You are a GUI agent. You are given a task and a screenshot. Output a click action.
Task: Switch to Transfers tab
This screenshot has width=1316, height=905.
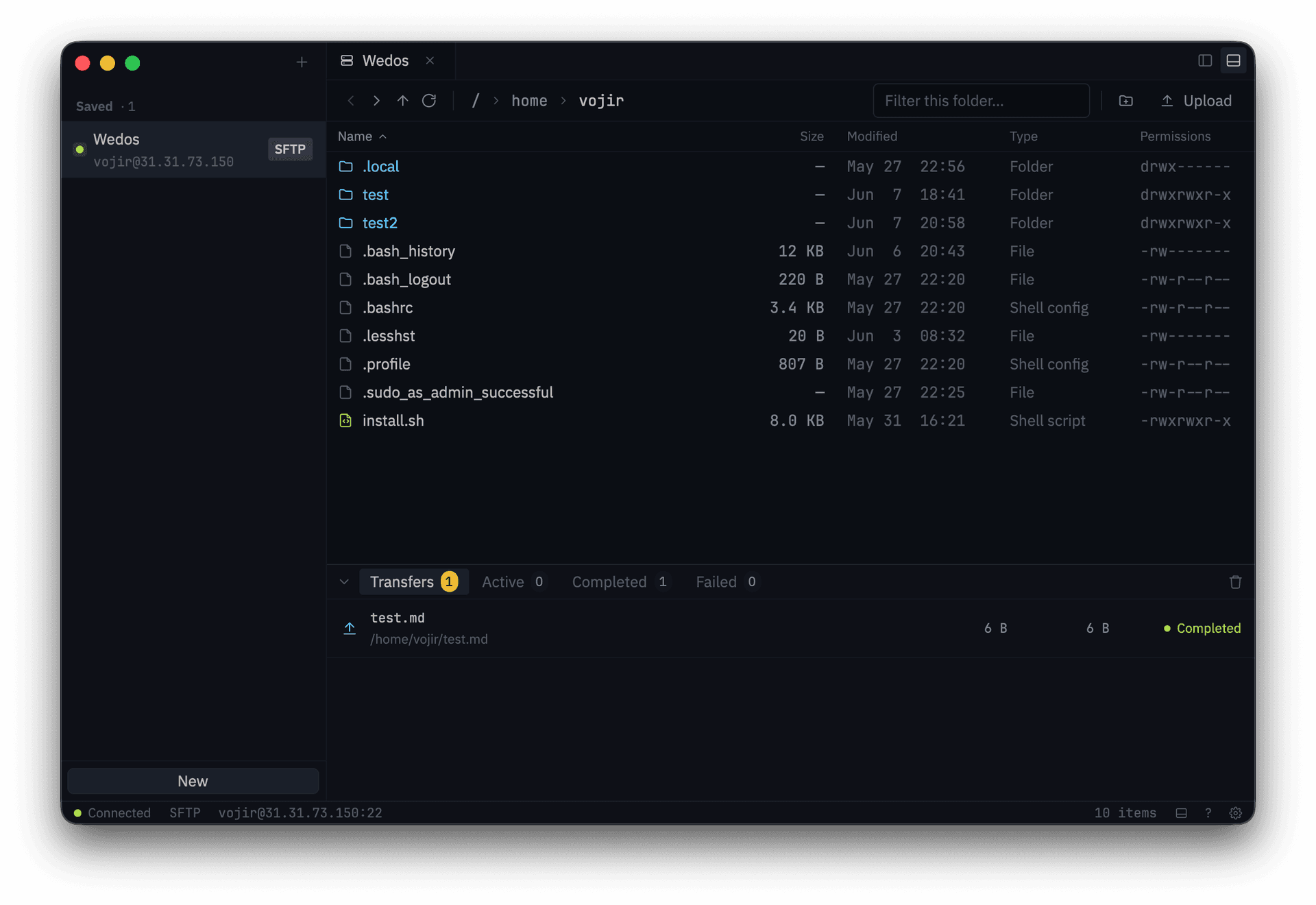[x=413, y=582]
